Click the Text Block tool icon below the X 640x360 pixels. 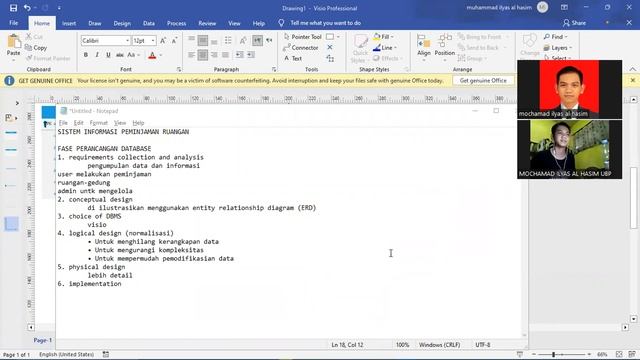[330, 58]
